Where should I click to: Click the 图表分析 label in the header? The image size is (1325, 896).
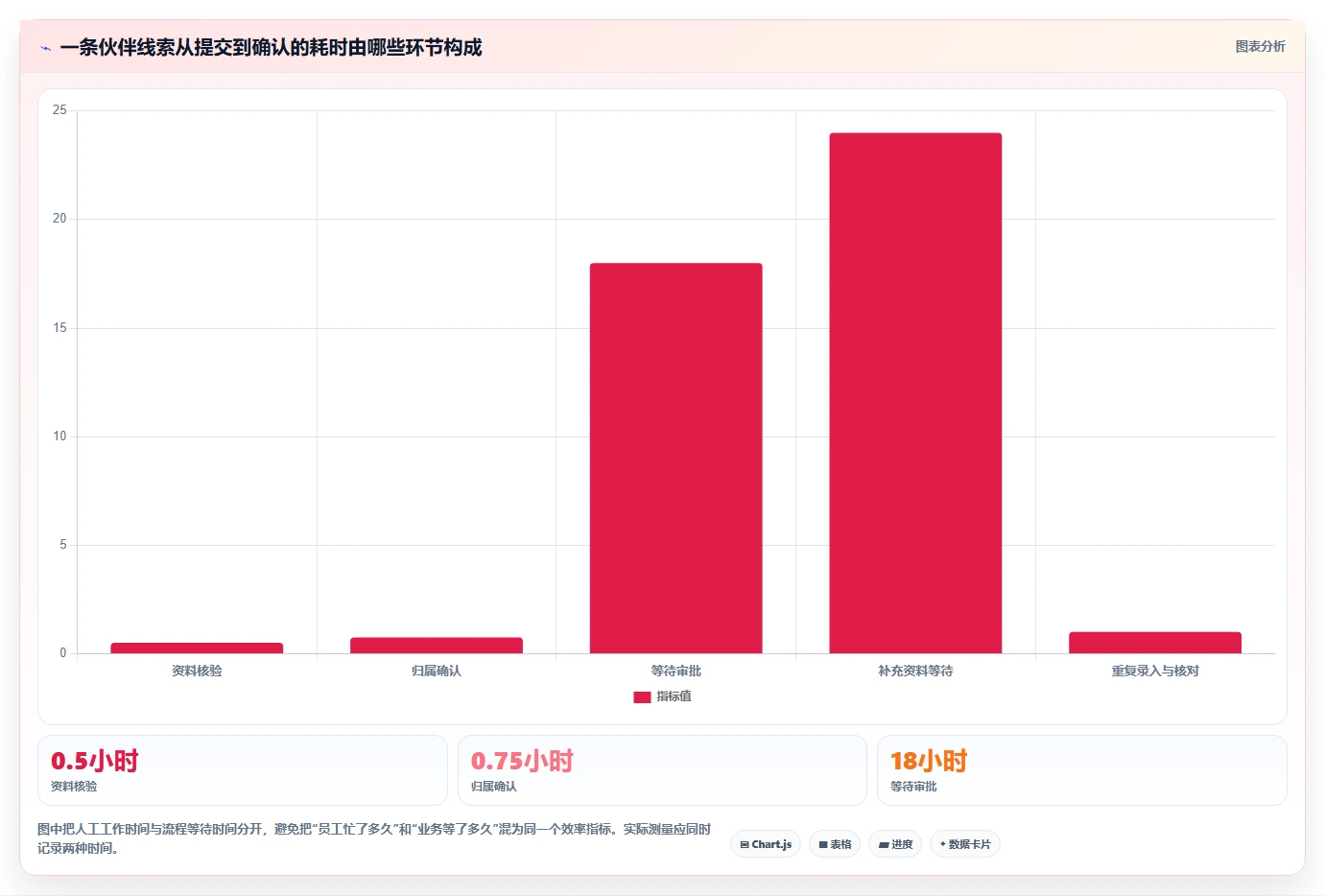click(1260, 46)
